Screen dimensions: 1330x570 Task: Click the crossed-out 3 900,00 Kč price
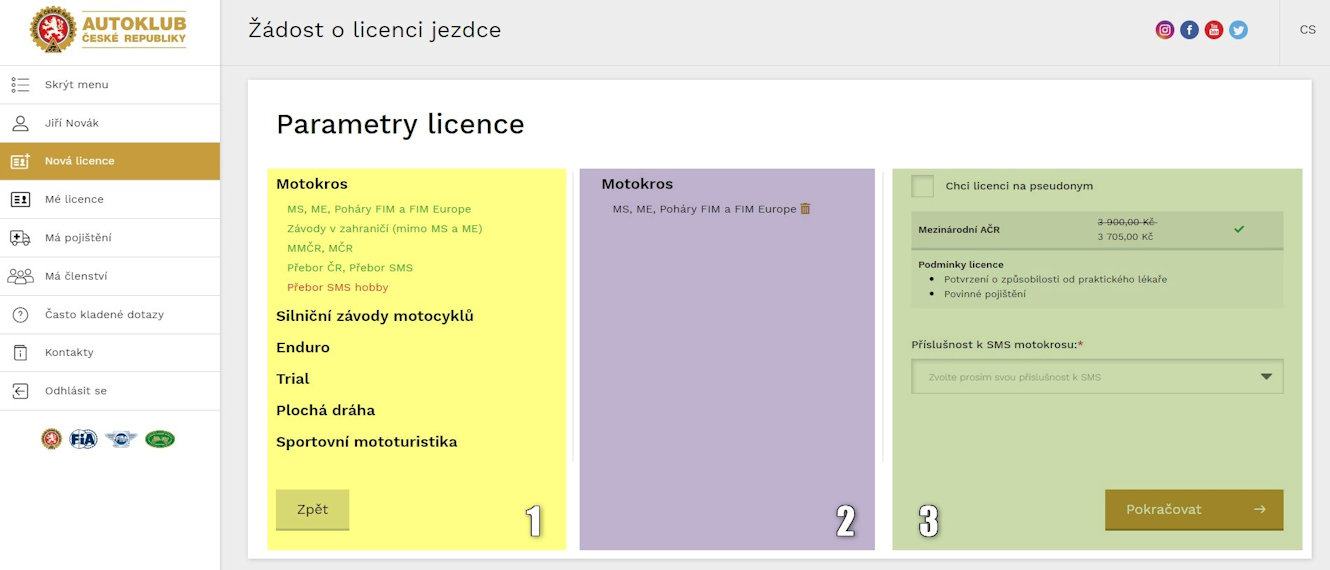pyautogui.click(x=1127, y=221)
